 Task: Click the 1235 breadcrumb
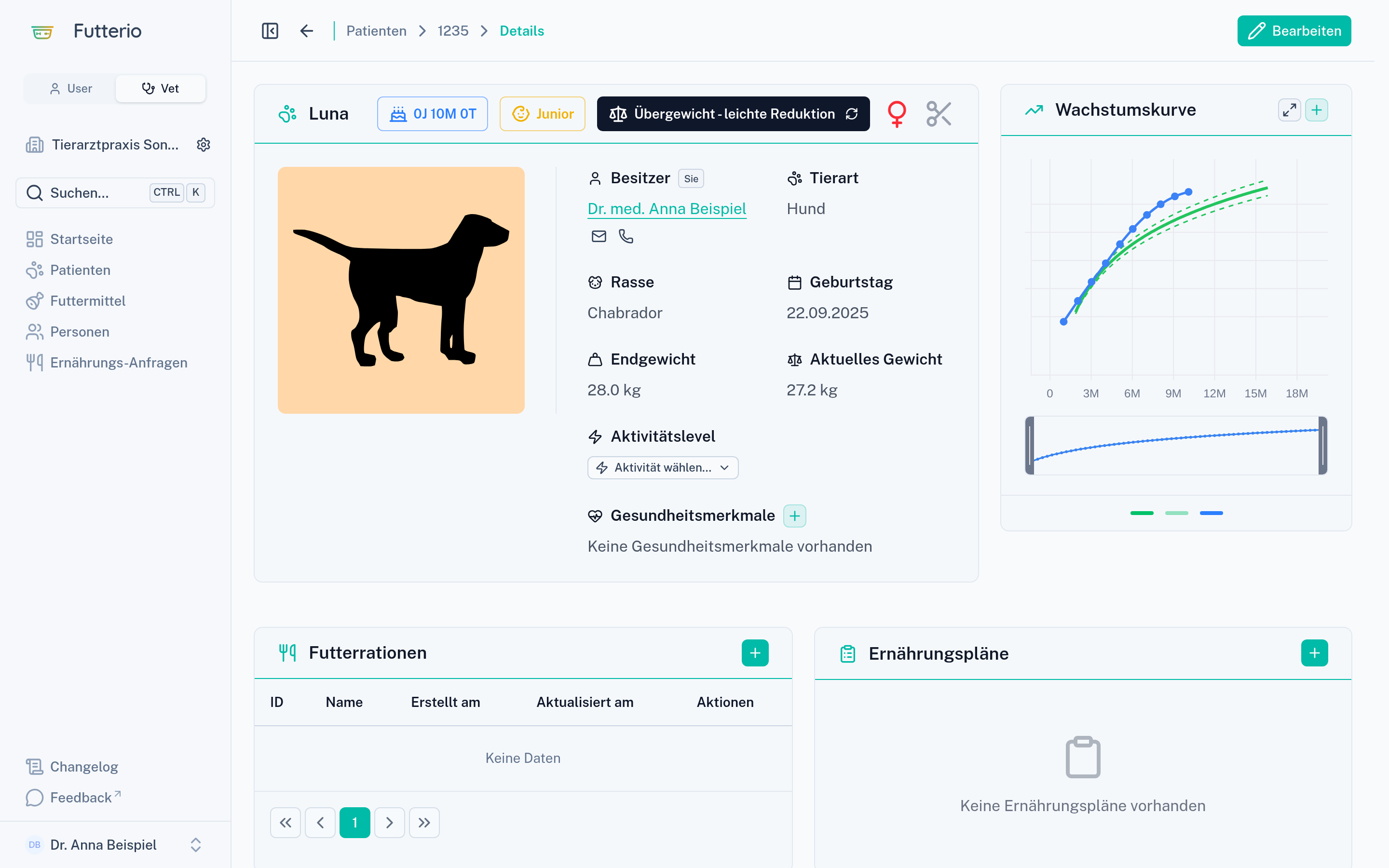452,31
